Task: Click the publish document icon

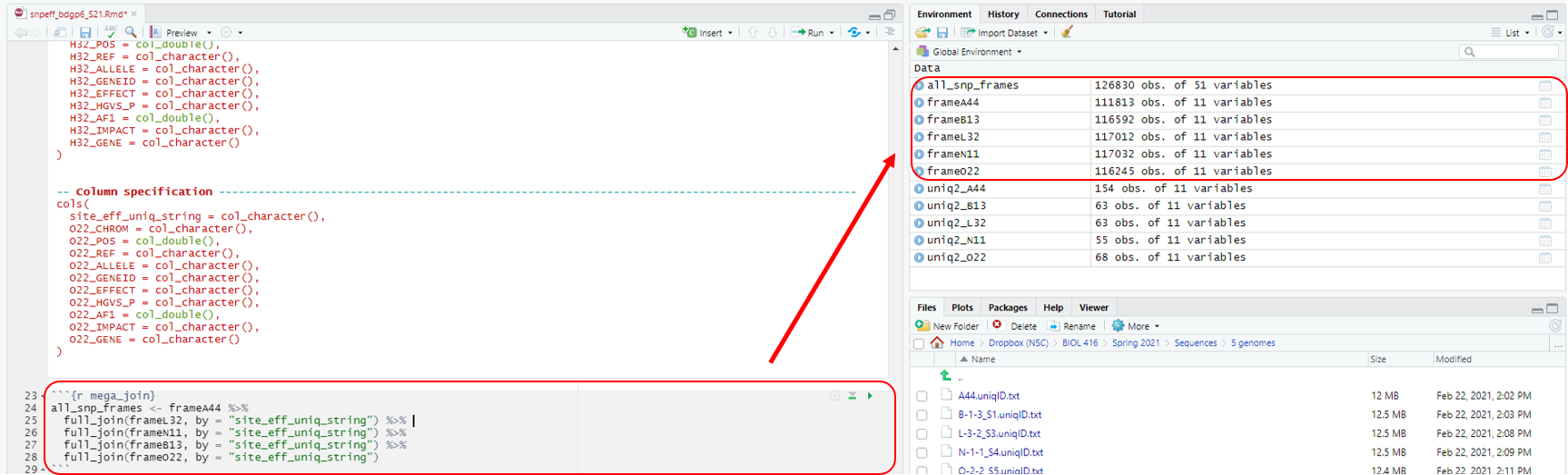Action: [854, 33]
